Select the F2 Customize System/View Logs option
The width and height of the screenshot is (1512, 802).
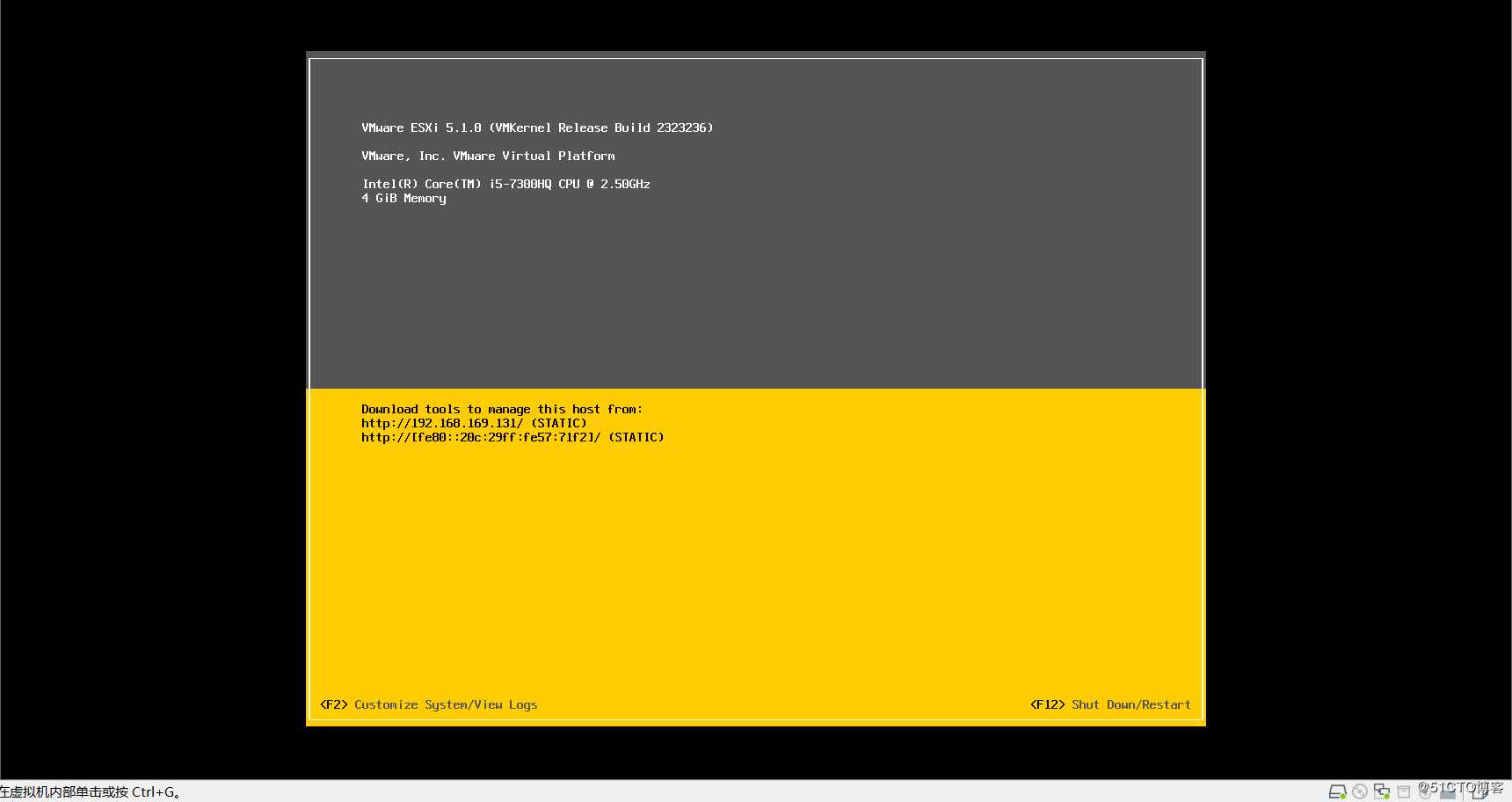point(428,704)
